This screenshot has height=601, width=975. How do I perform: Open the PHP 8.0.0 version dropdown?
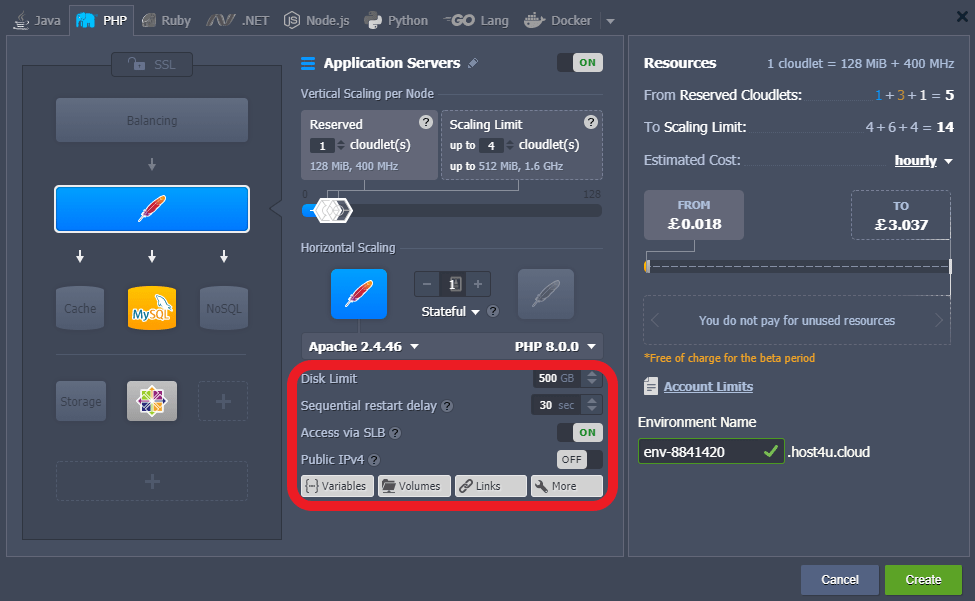[x=555, y=346]
